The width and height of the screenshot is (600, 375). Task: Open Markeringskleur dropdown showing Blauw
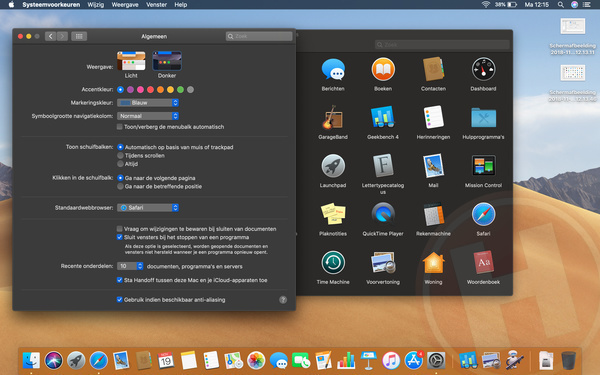pyautogui.click(x=148, y=103)
